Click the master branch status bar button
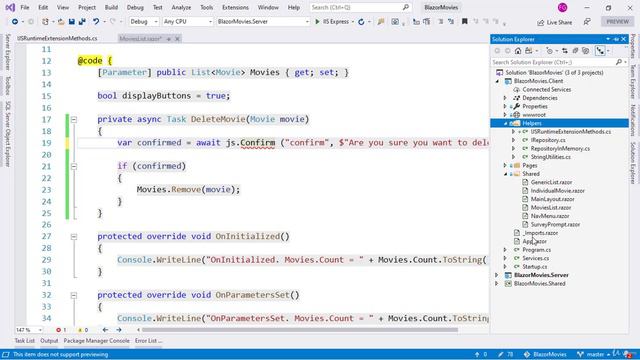 pyautogui.click(x=593, y=354)
